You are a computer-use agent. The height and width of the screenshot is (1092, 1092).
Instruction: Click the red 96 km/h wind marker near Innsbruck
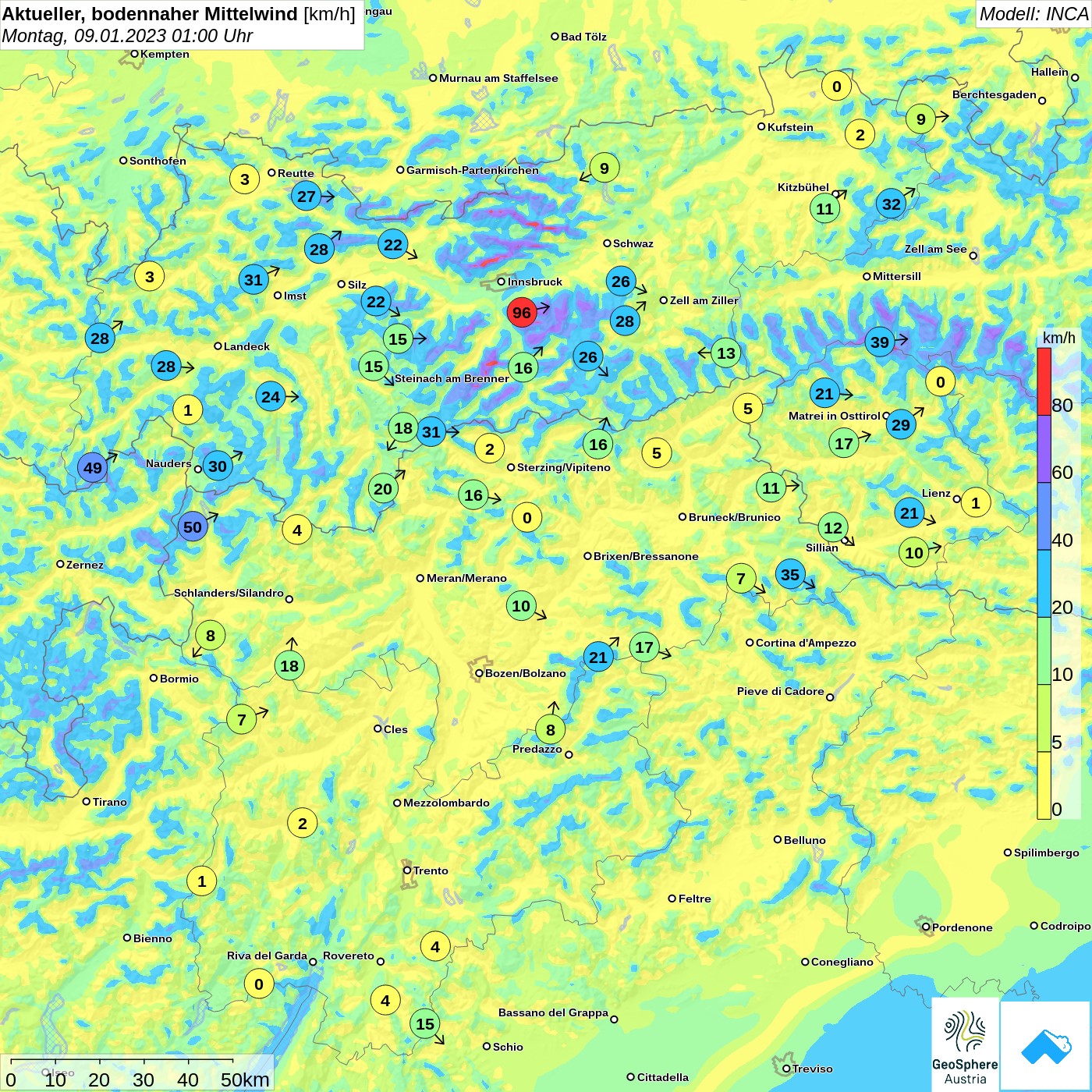[x=522, y=313]
